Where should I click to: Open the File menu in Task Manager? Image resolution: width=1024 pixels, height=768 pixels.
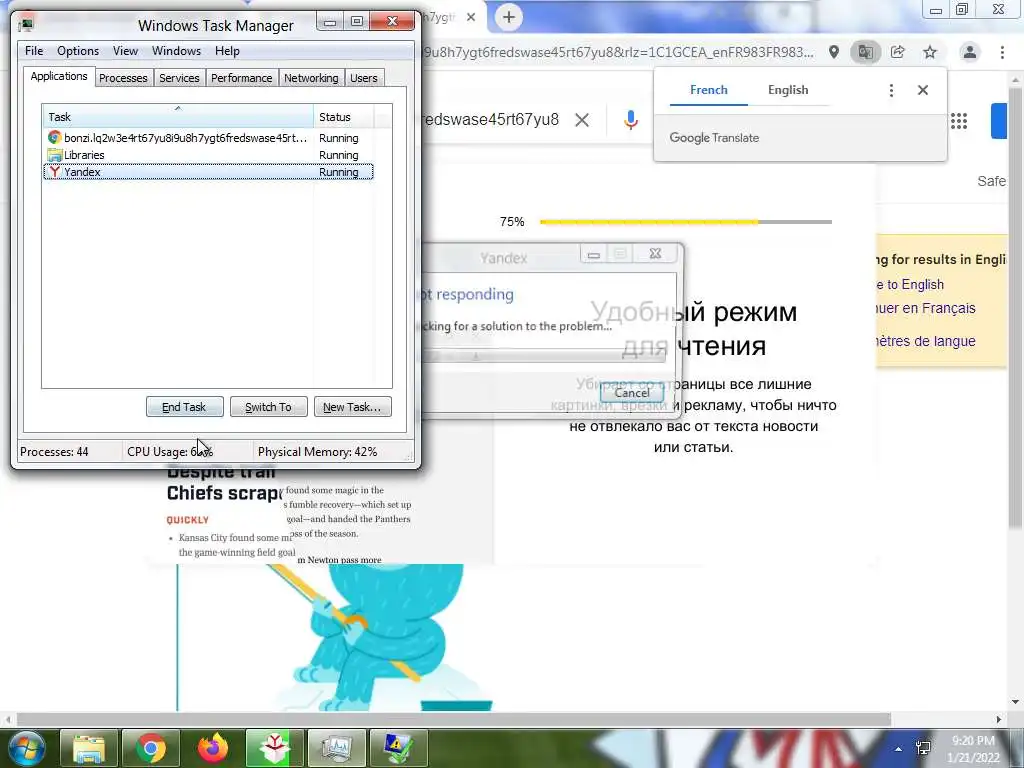tap(34, 51)
